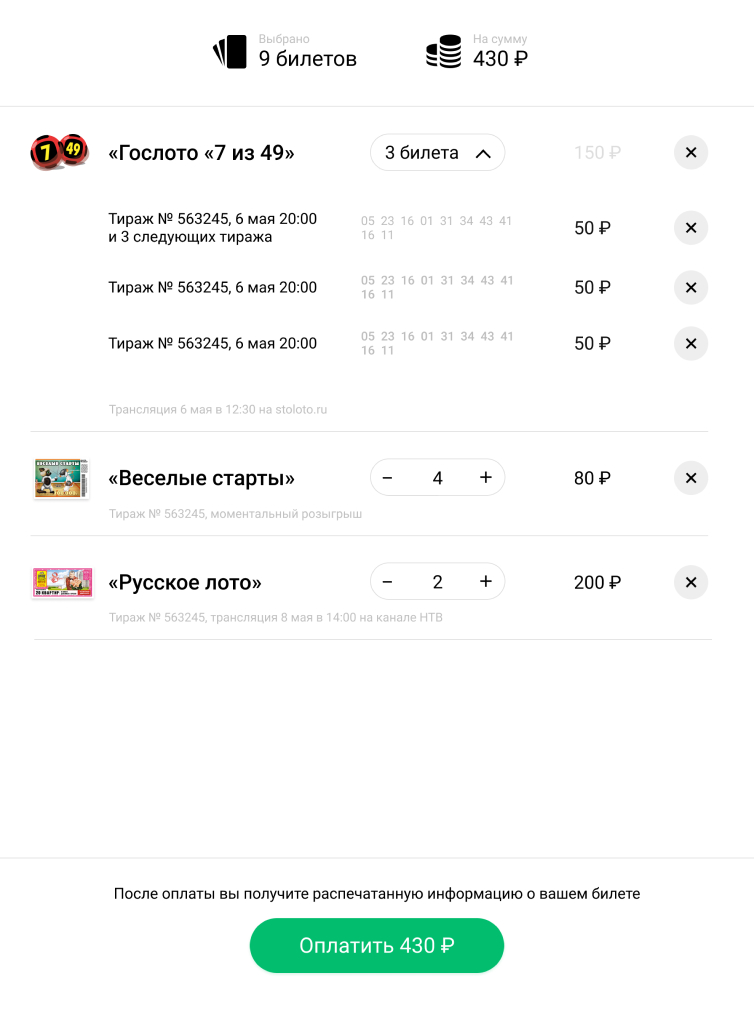
Task: Open the «Веселые старты» ticket thumbnail
Action: pyautogui.click(x=61, y=479)
